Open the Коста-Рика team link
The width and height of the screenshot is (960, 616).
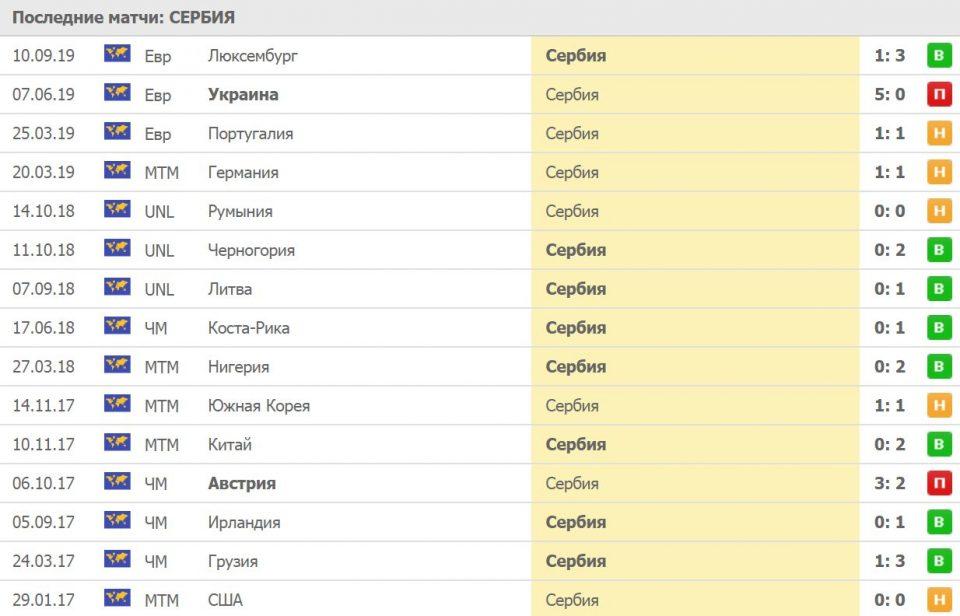pyautogui.click(x=248, y=328)
